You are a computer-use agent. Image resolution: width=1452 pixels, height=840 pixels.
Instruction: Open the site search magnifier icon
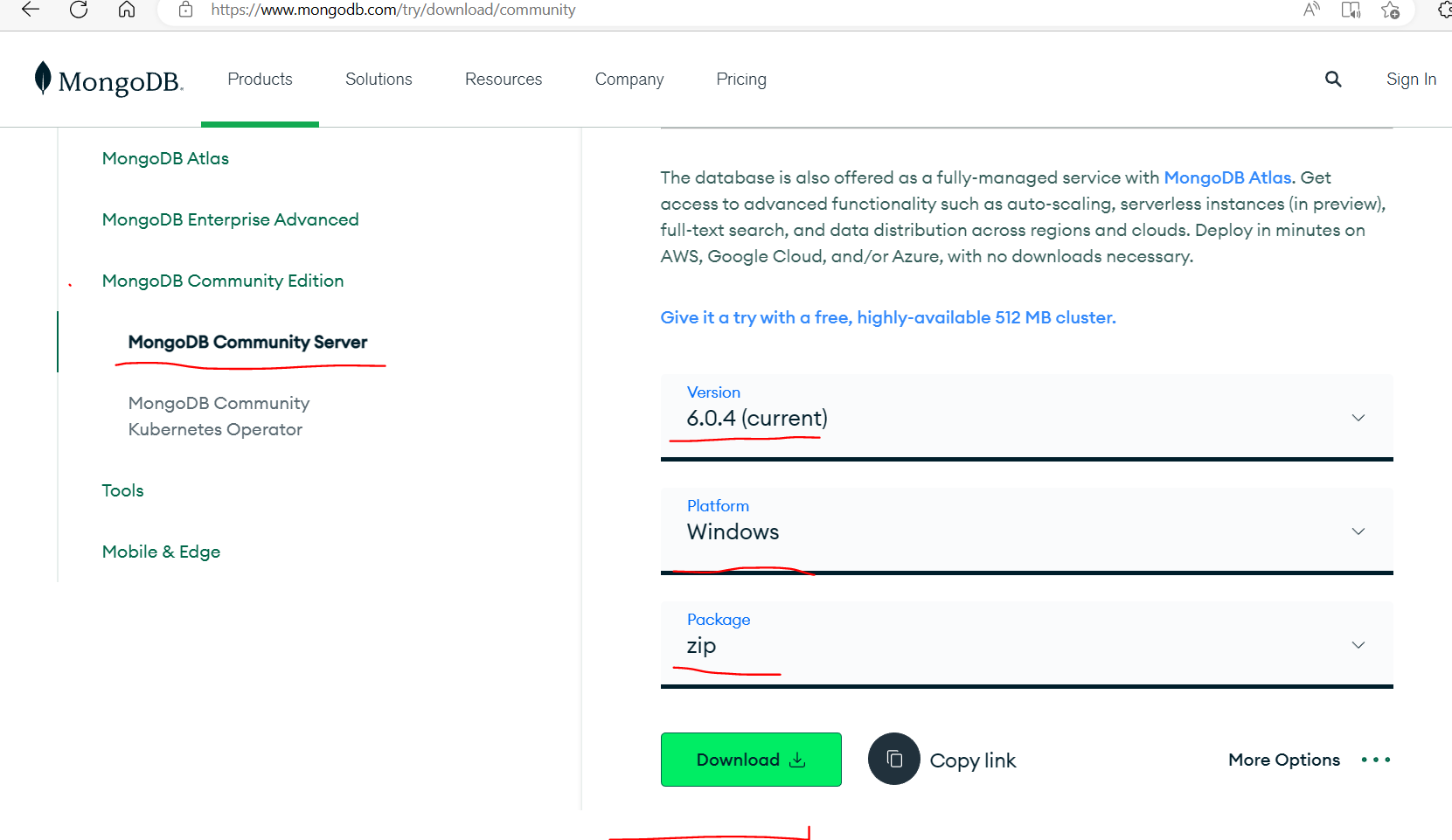(1333, 80)
